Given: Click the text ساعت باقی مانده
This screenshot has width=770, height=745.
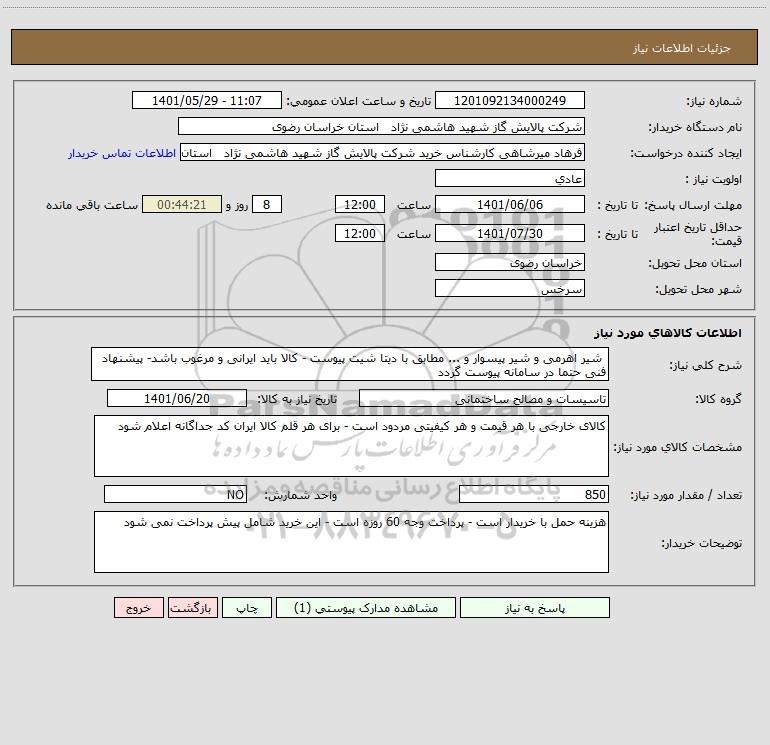Looking at the screenshot, I should pos(92,205).
